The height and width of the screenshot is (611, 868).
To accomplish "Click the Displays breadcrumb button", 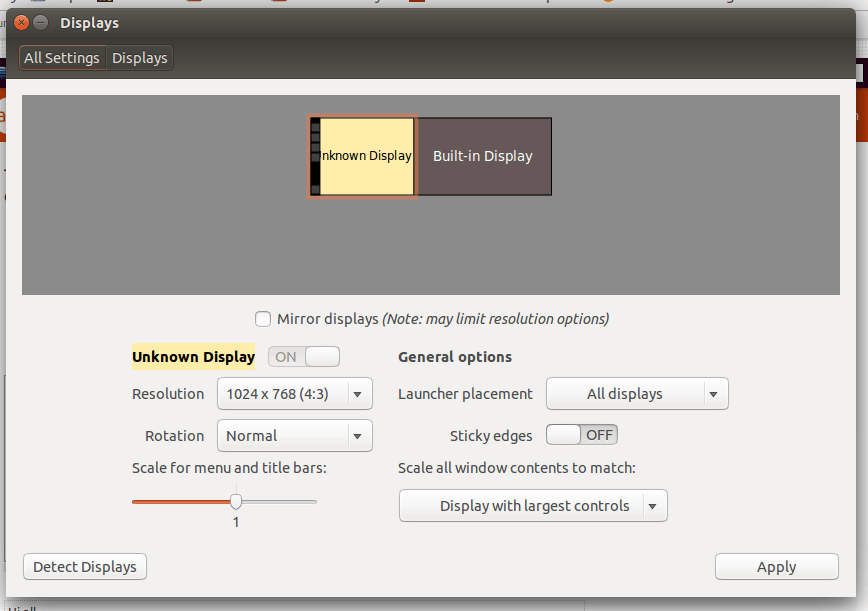I will (139, 58).
